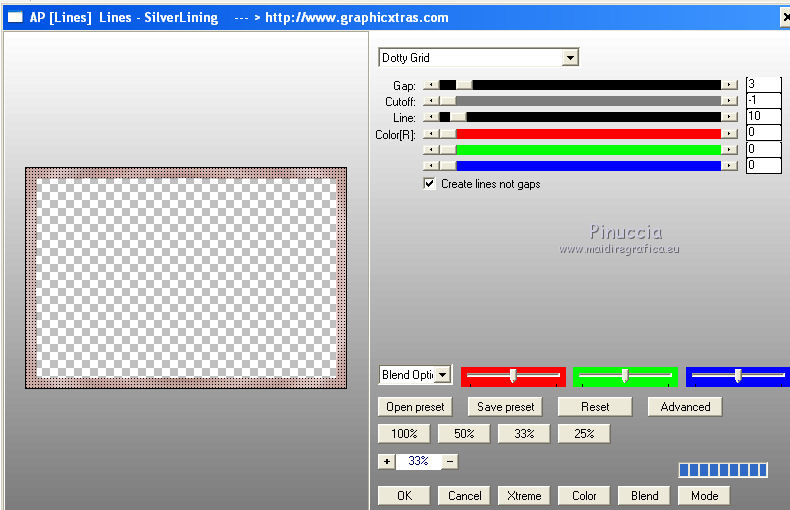Click OK to apply the filter

[404, 496]
